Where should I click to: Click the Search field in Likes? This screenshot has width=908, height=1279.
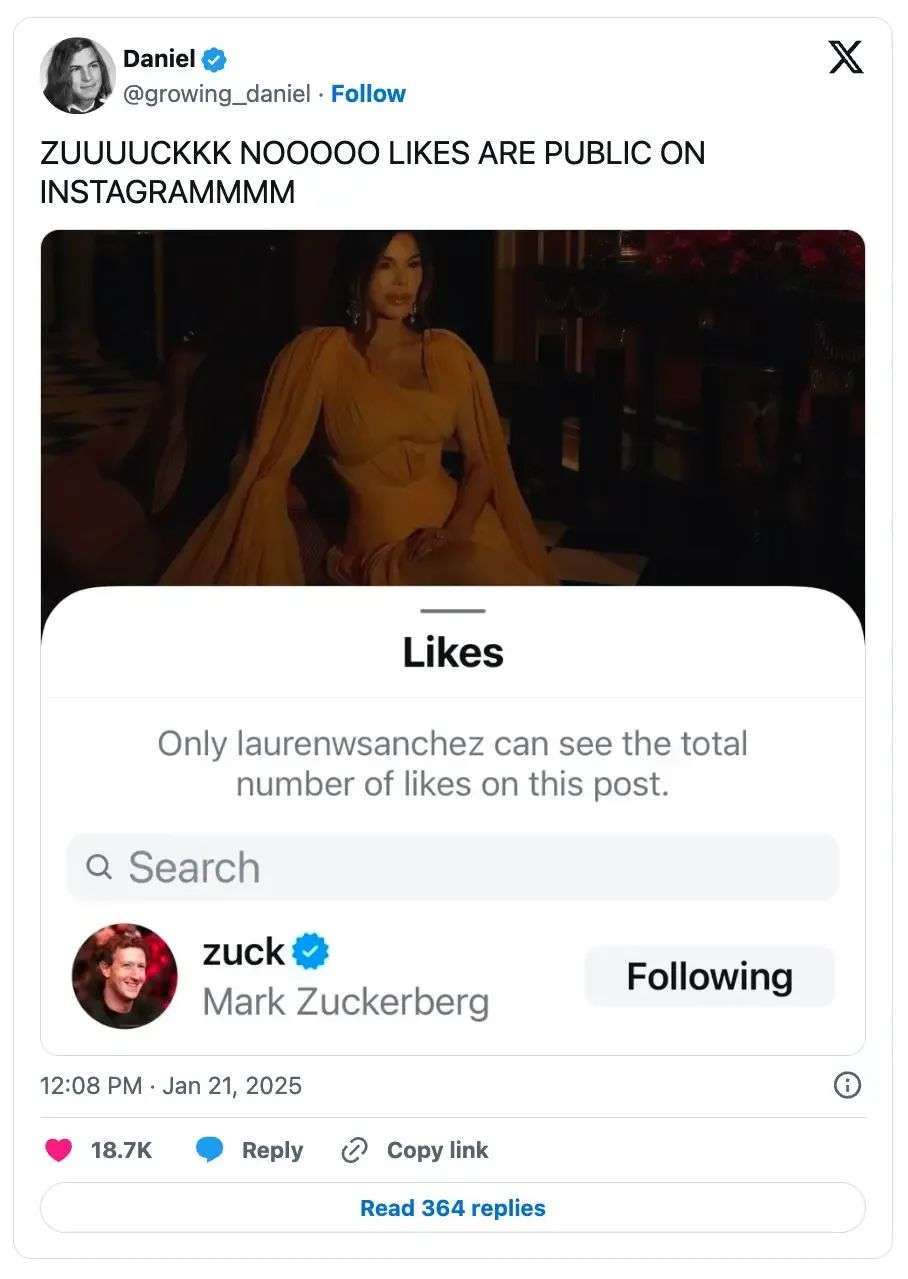pyautogui.click(x=453, y=867)
